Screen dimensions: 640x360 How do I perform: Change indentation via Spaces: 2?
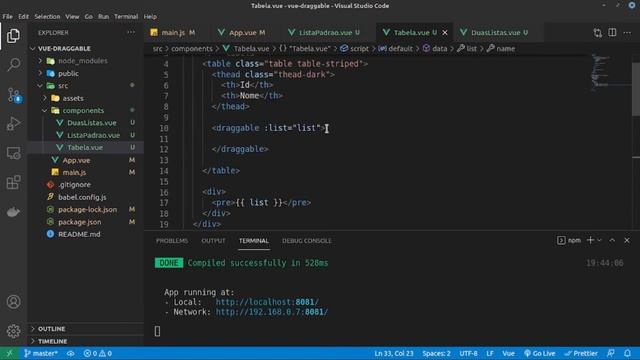(x=436, y=353)
